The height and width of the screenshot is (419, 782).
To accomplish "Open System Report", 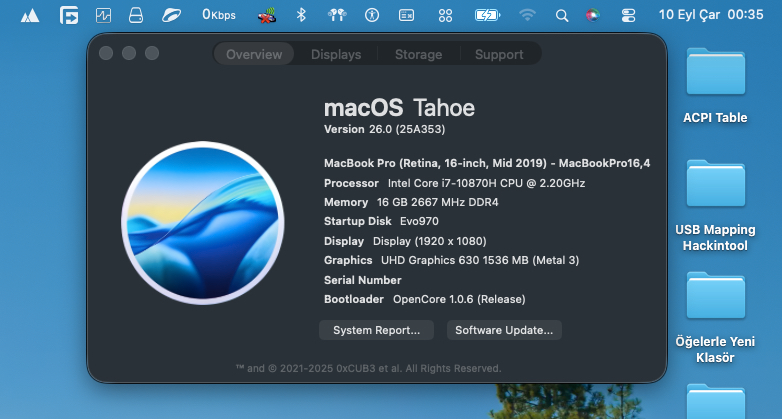I will pyautogui.click(x=377, y=330).
